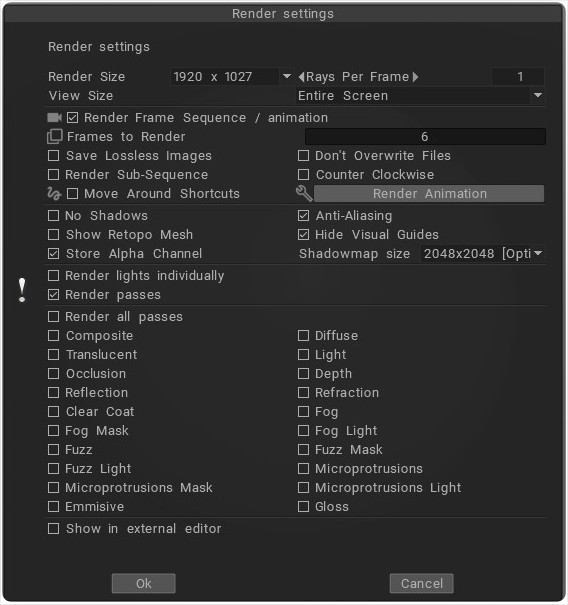Click the Frames to Render value slider
Image resolution: width=568 pixels, height=605 pixels.
coord(425,136)
